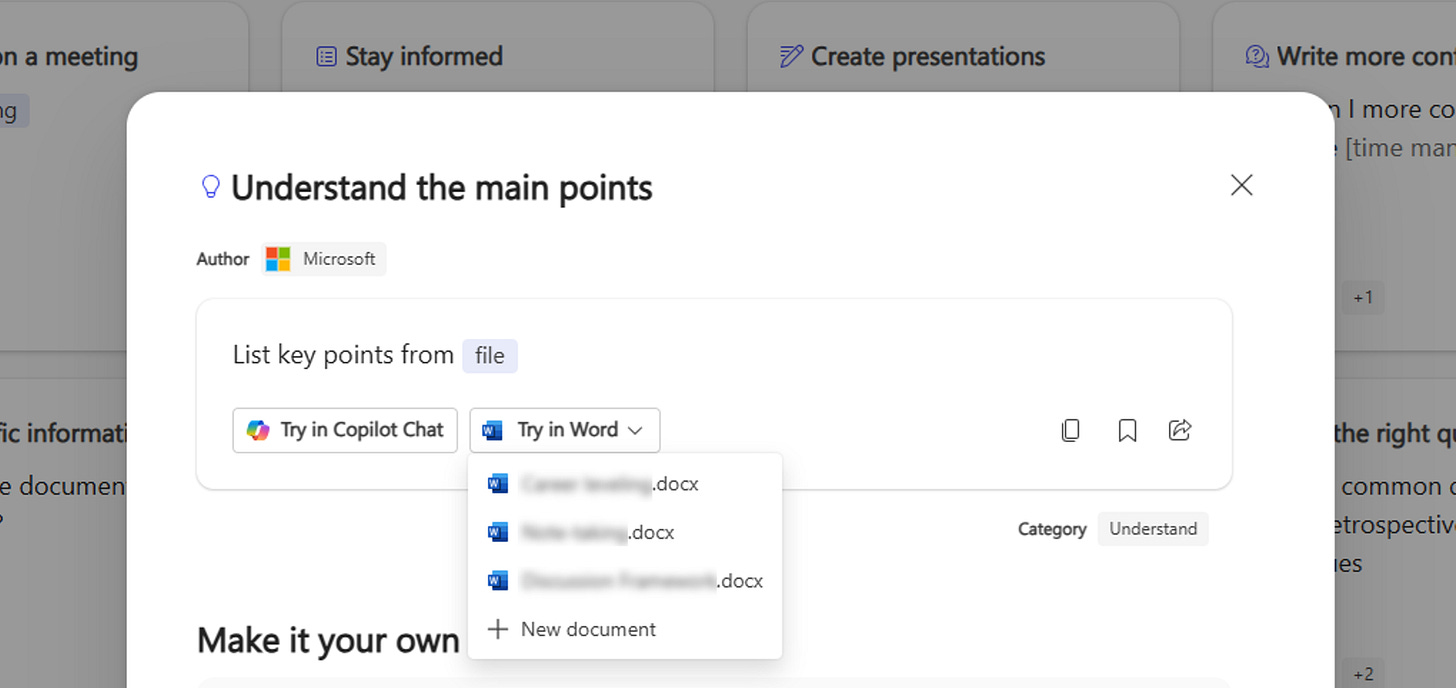
Task: Click the Word icon next to Try in Word
Action: 491,430
